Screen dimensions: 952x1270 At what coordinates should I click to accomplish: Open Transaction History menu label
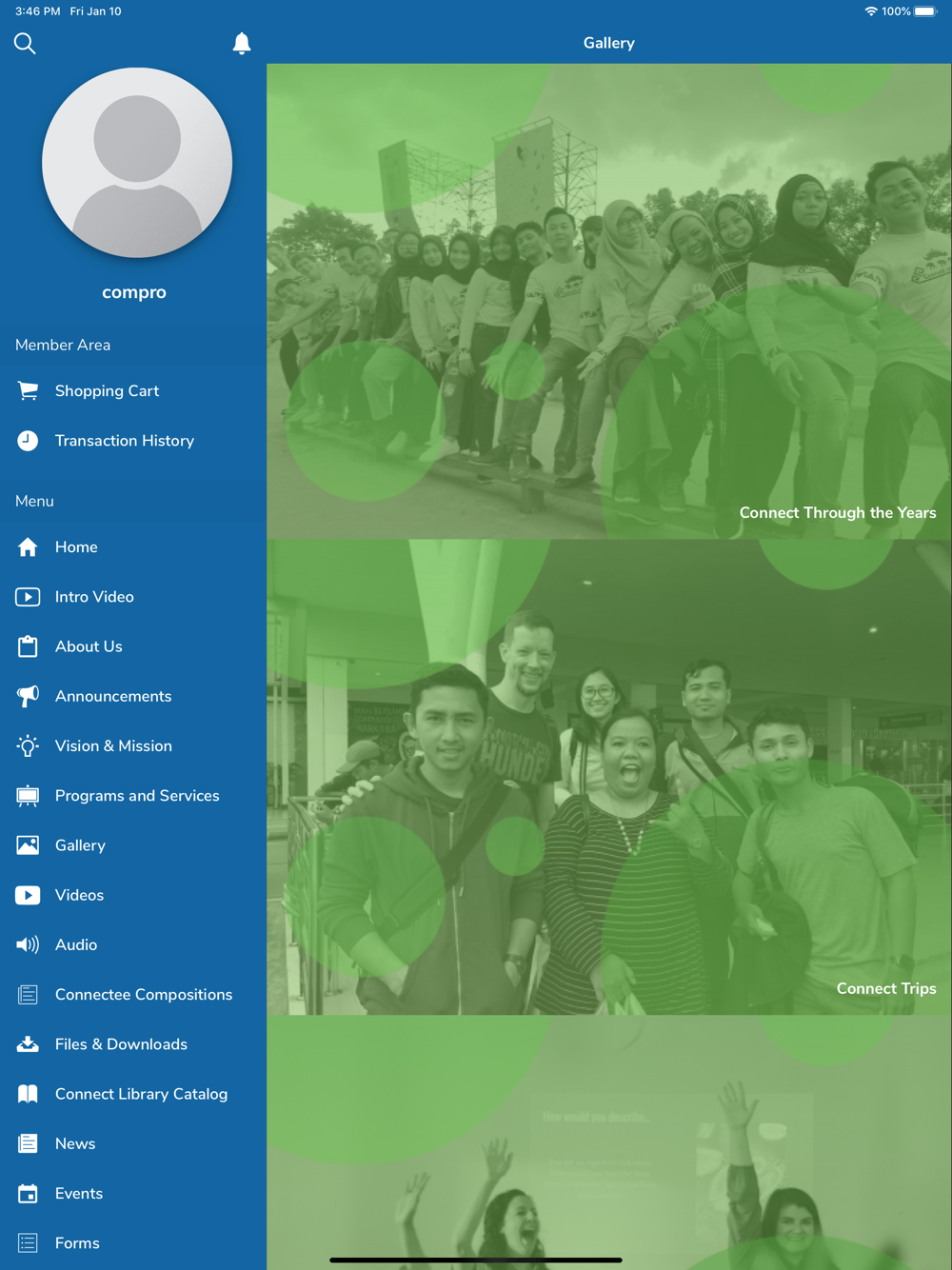[125, 441]
